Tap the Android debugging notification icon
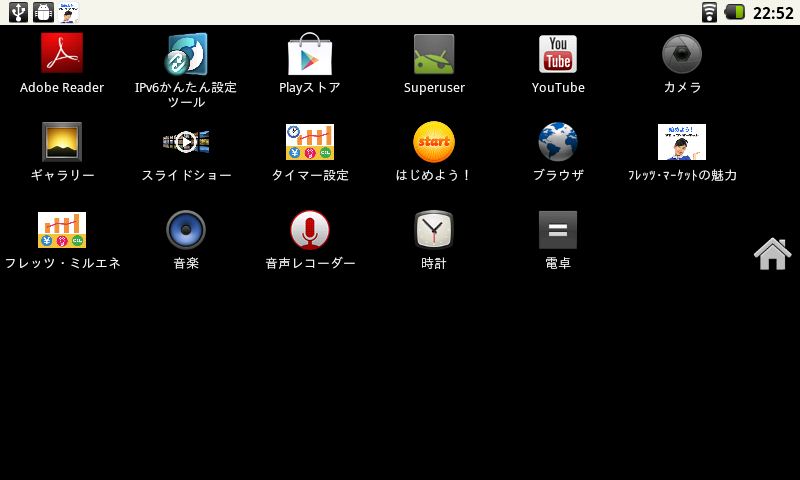Image resolution: width=800 pixels, height=480 pixels. (x=43, y=12)
